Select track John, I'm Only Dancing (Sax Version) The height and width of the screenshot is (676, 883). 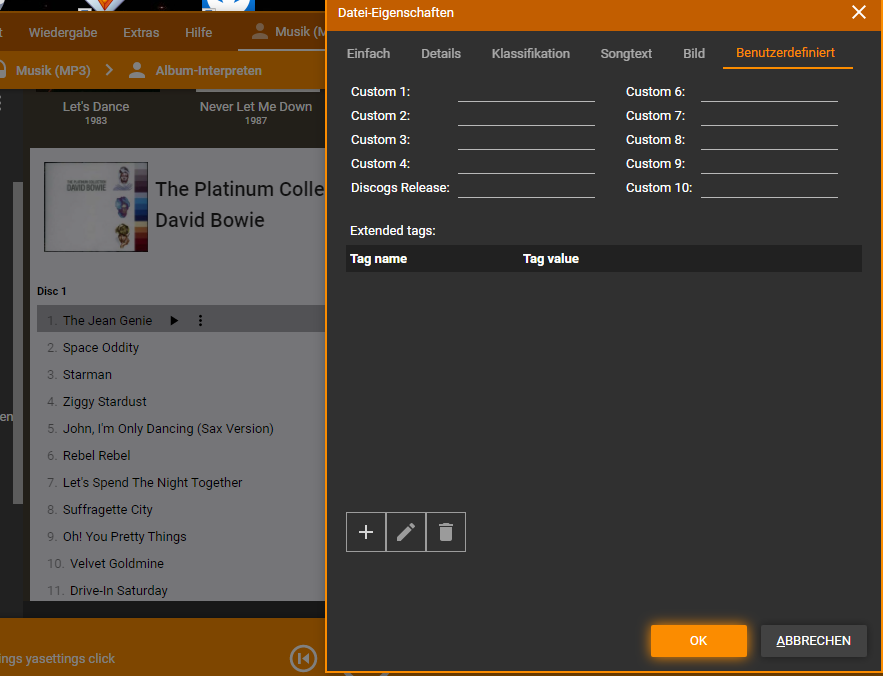(x=168, y=429)
